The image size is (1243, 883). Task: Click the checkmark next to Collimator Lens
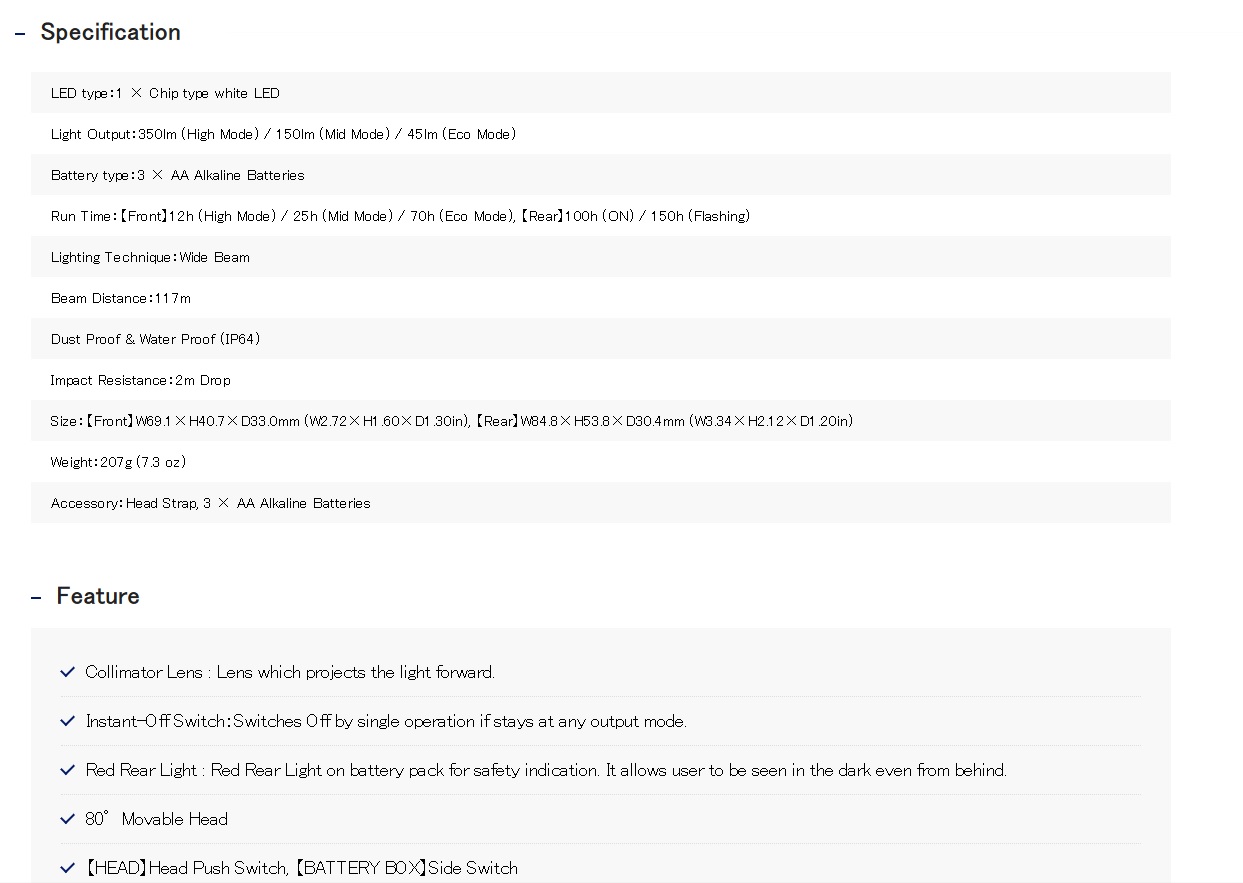tap(68, 672)
